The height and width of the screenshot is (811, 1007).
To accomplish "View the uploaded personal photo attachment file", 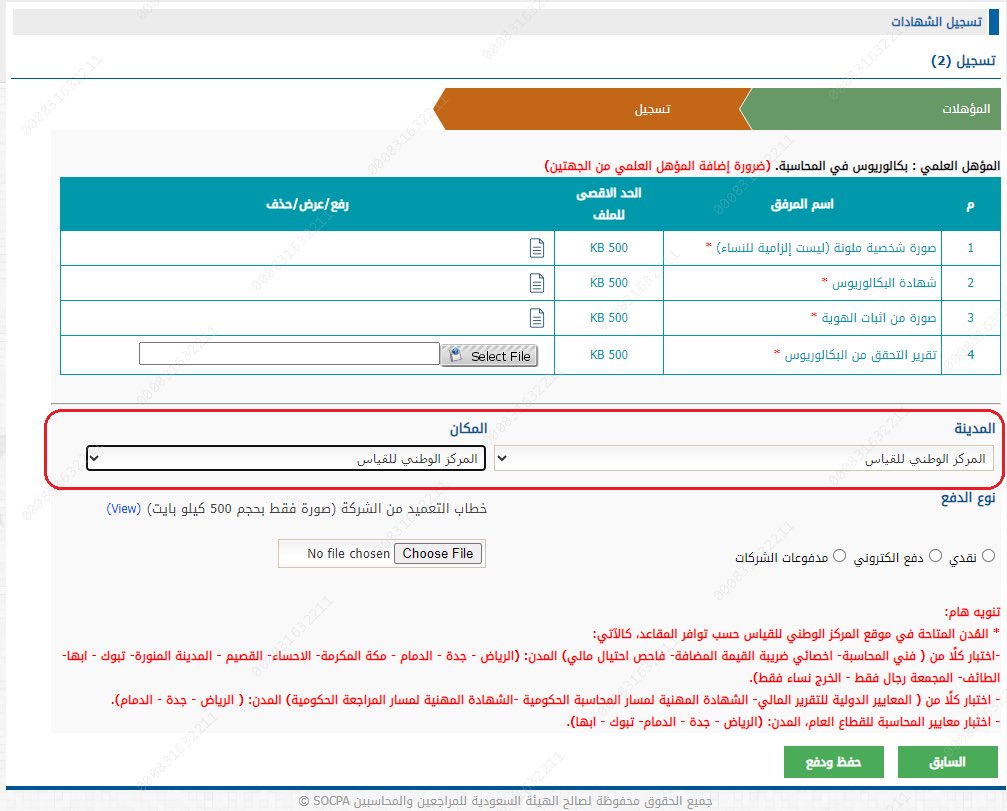I will (537, 247).
